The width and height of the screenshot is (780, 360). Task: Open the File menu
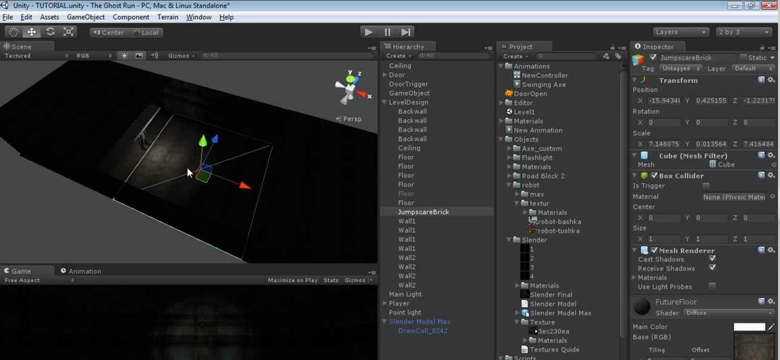(x=7, y=17)
